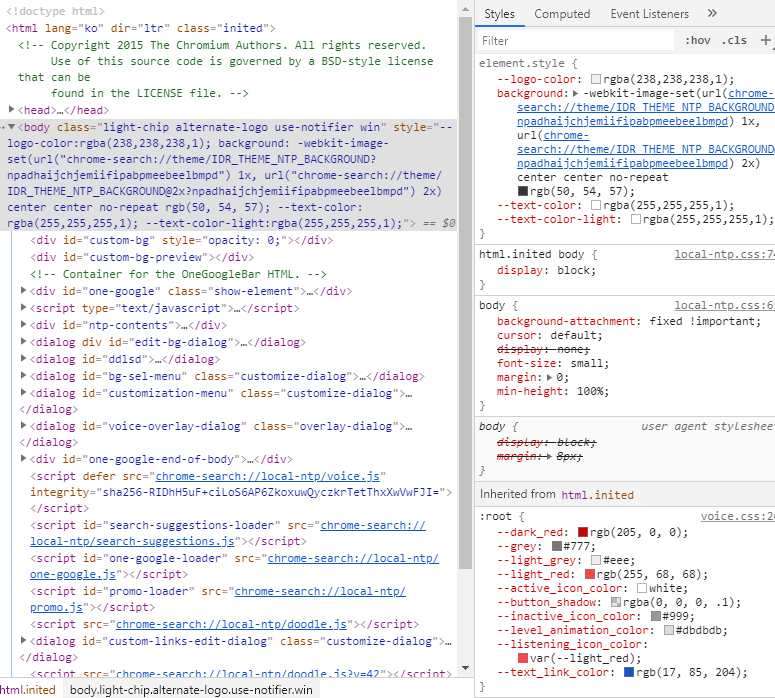Select html.inited in the breadcrumb bar
This screenshot has width=775, height=698.
28,690
